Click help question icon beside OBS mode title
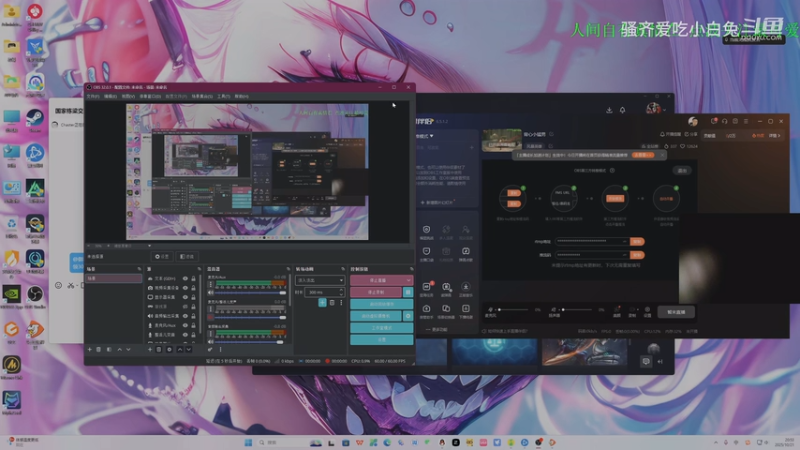 click(612, 170)
